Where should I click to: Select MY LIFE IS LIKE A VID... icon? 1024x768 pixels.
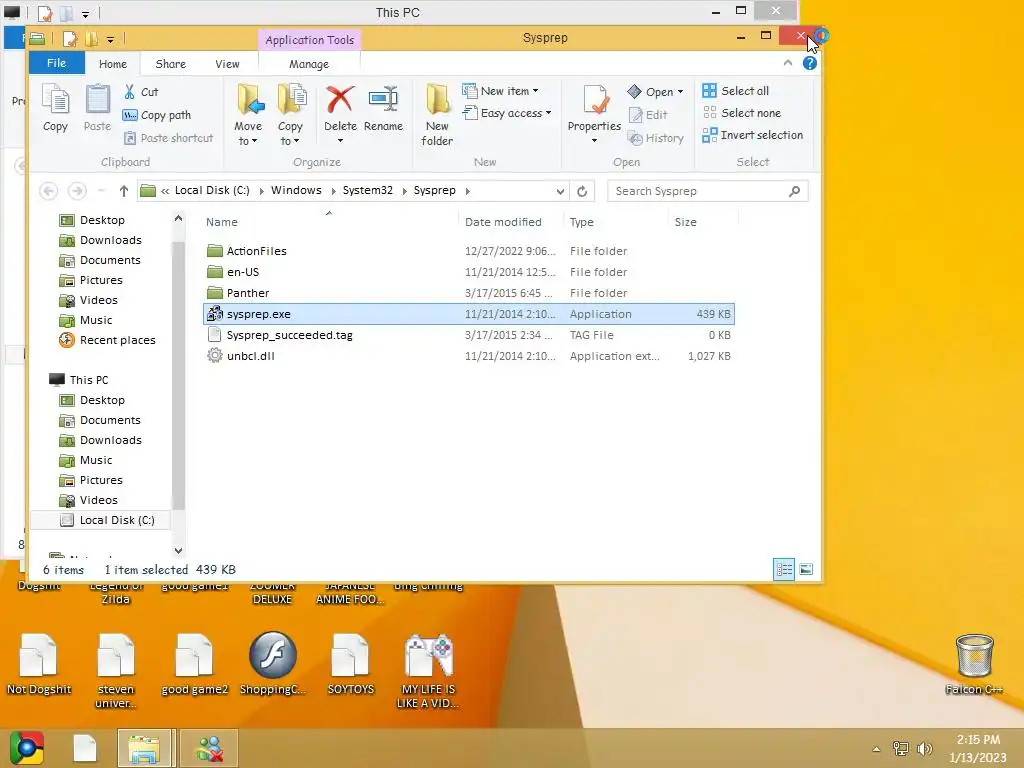tap(428, 671)
